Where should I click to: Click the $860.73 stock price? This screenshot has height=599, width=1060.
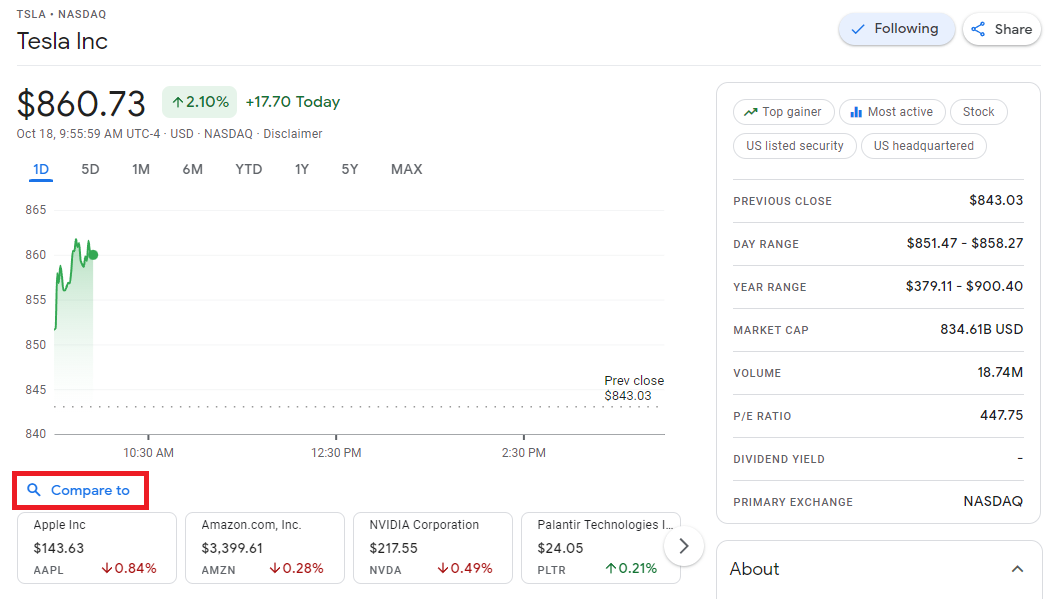coord(81,104)
